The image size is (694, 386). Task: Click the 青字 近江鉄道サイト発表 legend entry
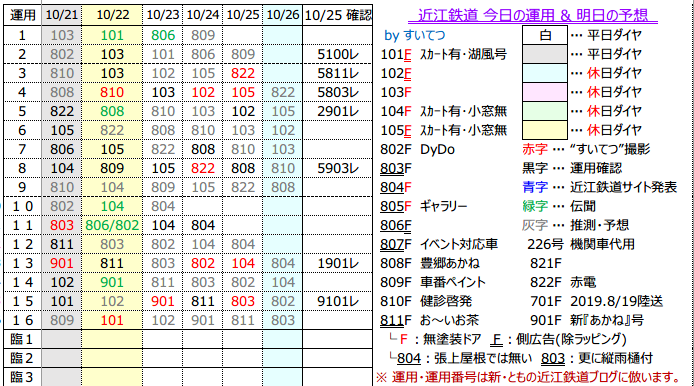pos(599,188)
